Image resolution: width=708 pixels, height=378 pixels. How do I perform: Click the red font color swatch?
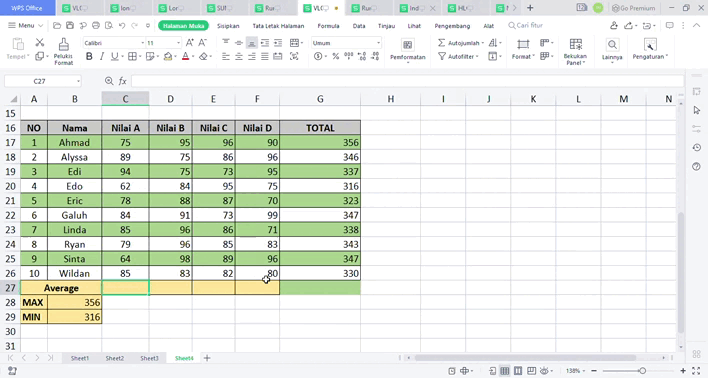point(185,56)
